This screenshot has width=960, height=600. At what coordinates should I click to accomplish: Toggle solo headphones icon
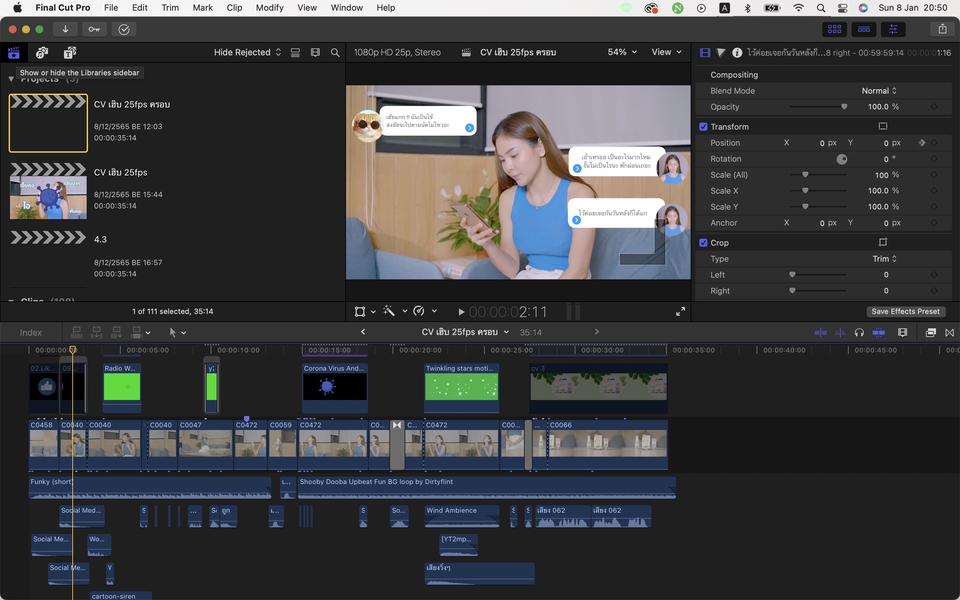[859, 332]
